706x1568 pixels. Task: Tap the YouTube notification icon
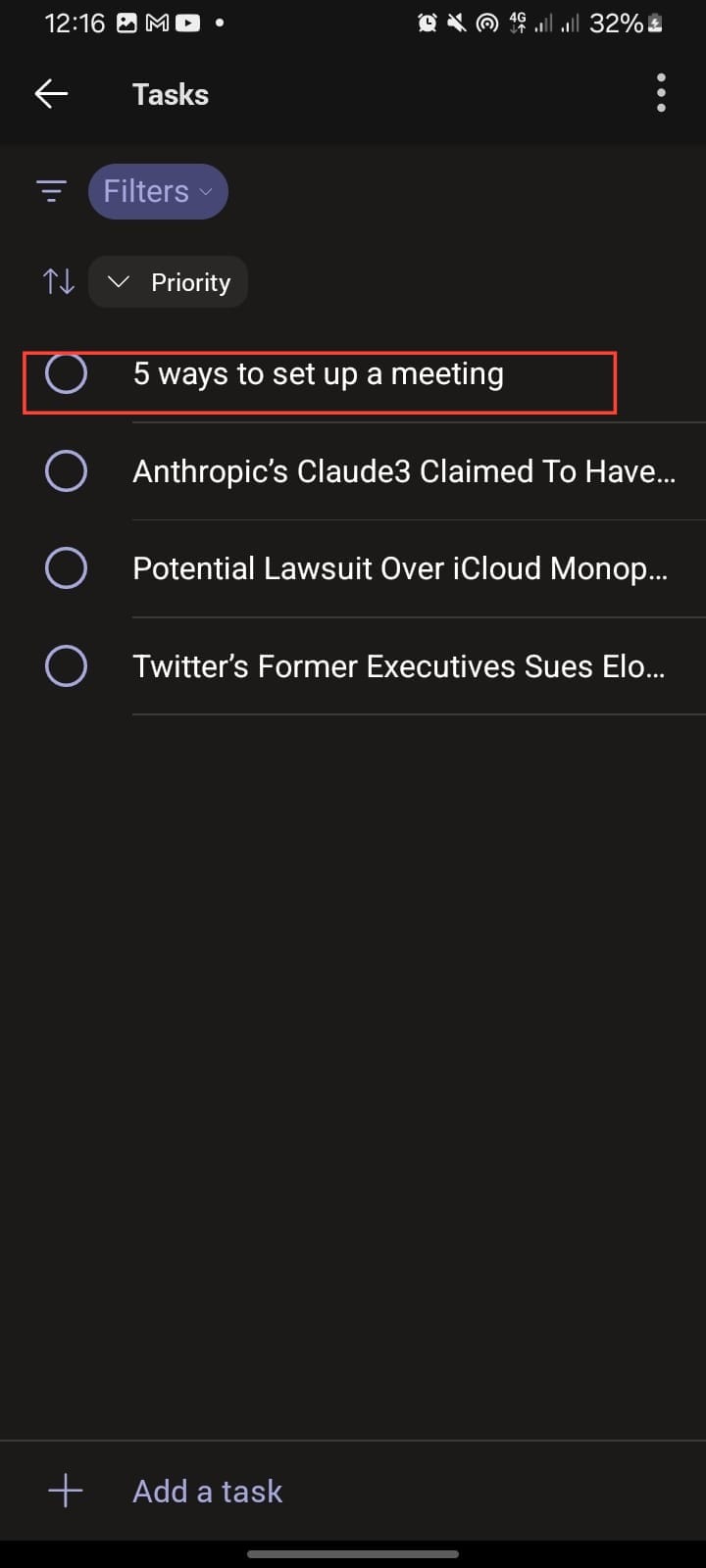187,23
